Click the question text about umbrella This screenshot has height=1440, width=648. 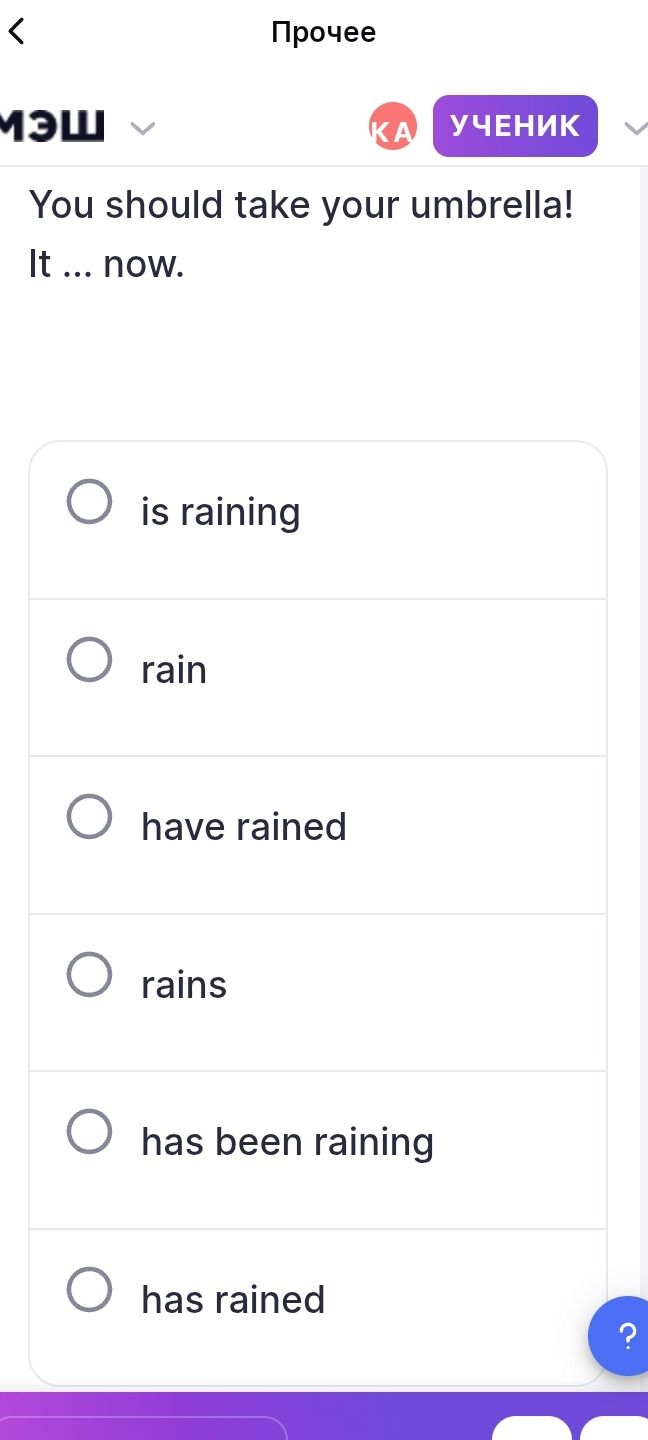pos(301,234)
